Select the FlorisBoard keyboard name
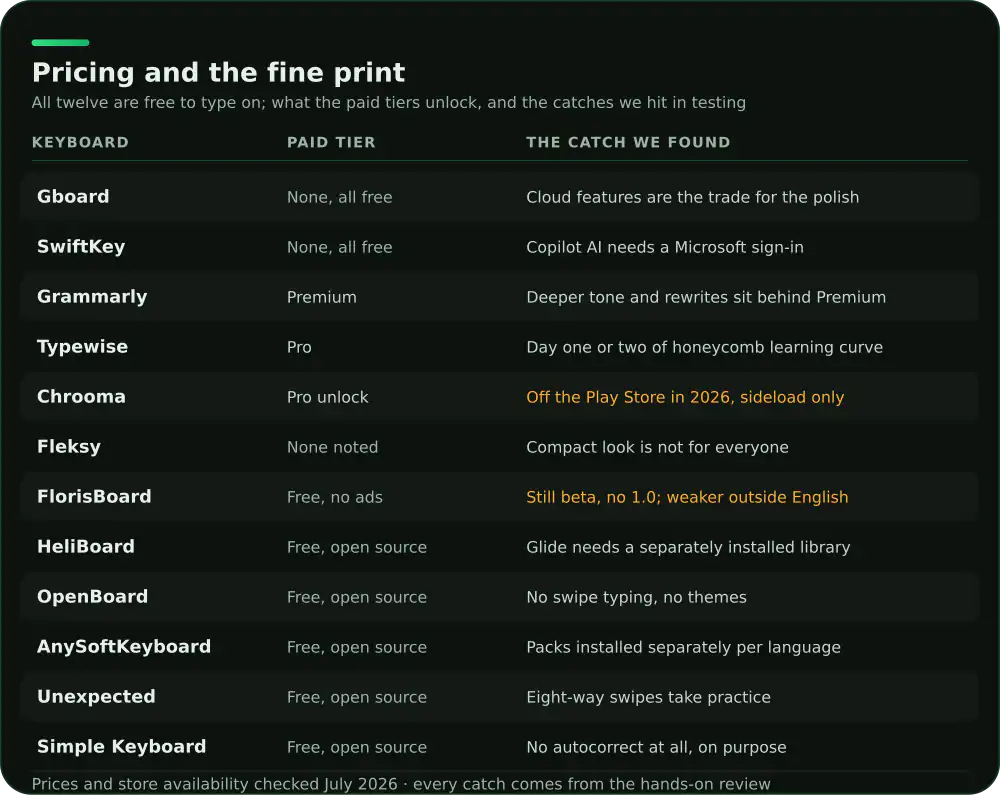Screen dimensions: 1000x795 [x=94, y=497]
